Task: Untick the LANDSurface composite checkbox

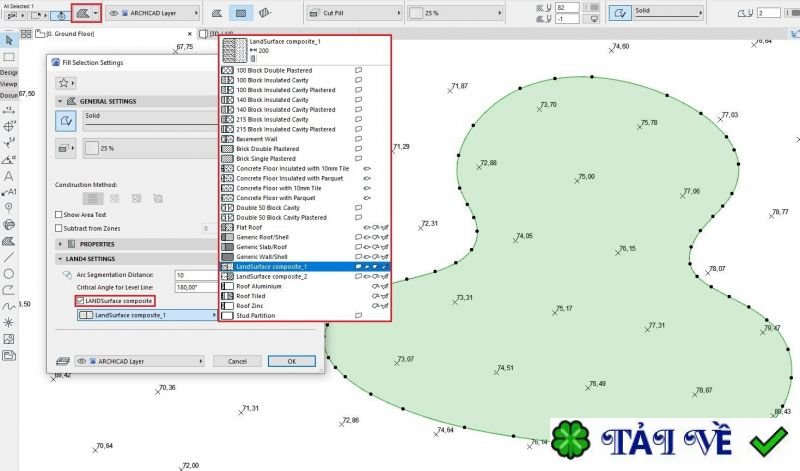Action: pyautogui.click(x=80, y=301)
